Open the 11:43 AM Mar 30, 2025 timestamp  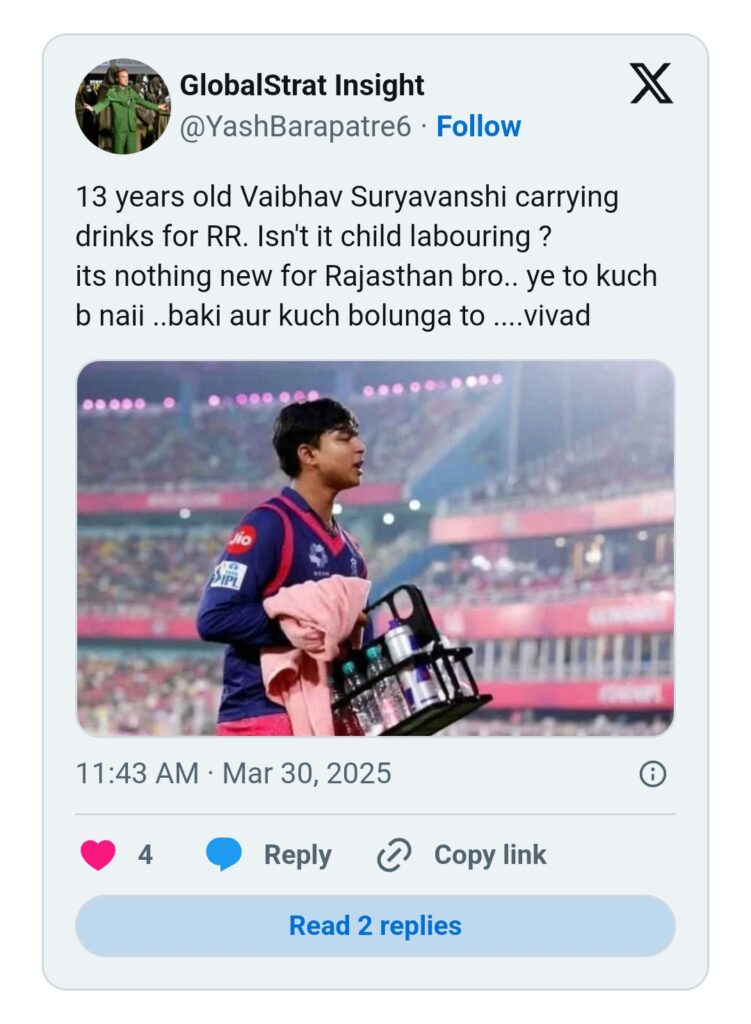coord(234,773)
